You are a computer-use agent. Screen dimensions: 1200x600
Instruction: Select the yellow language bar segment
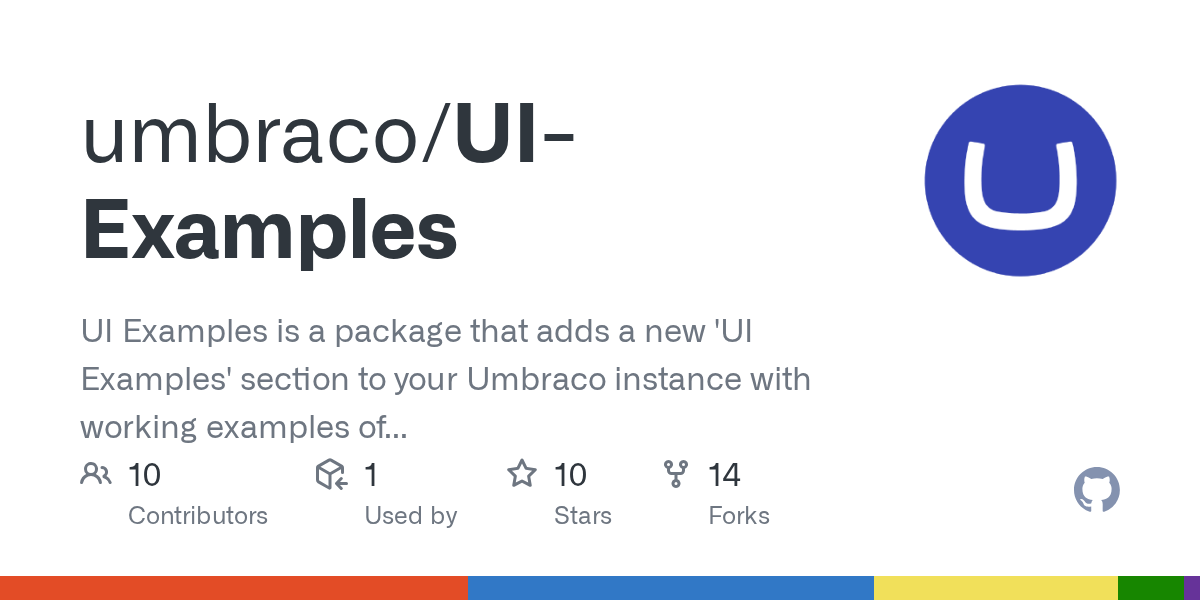(995, 588)
